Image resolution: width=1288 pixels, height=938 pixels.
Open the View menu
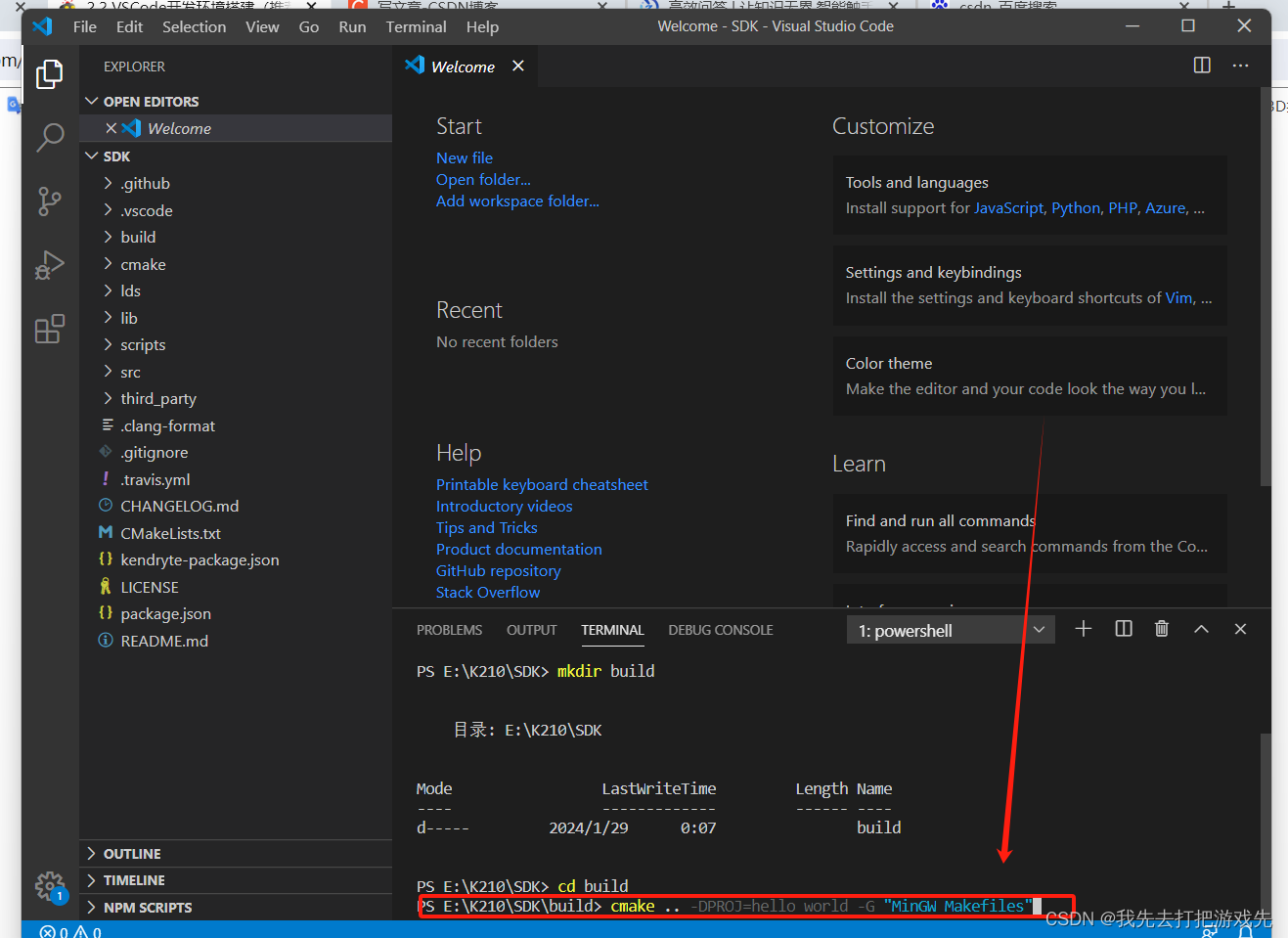(262, 26)
